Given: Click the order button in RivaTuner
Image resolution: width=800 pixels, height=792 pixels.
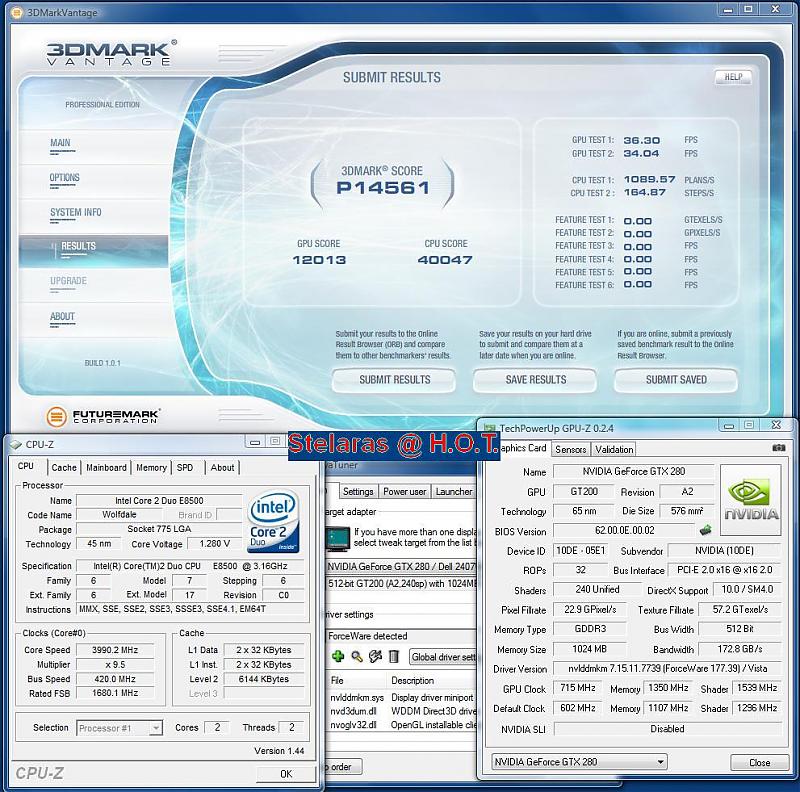Looking at the screenshot, I should (342, 766).
